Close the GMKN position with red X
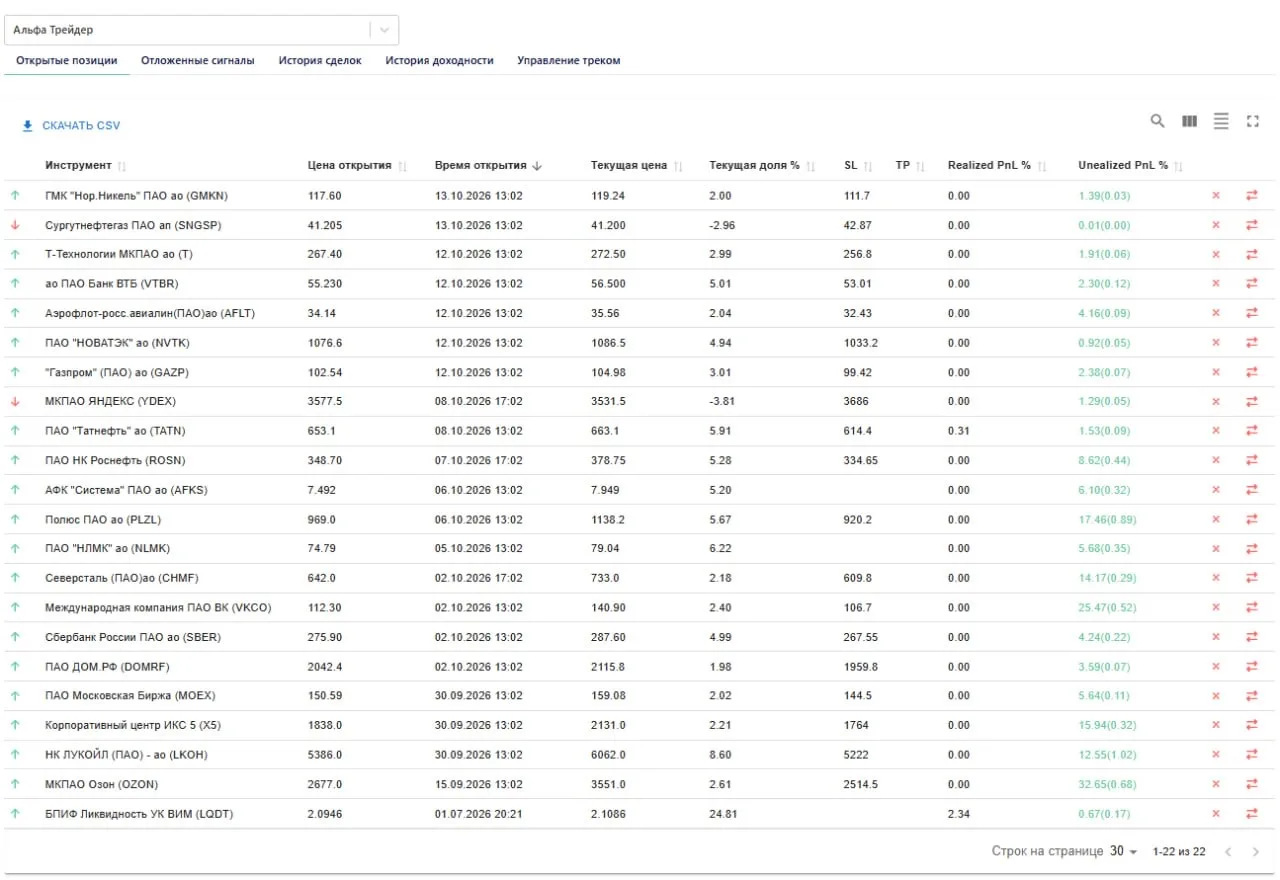This screenshot has width=1280, height=880. [1216, 196]
